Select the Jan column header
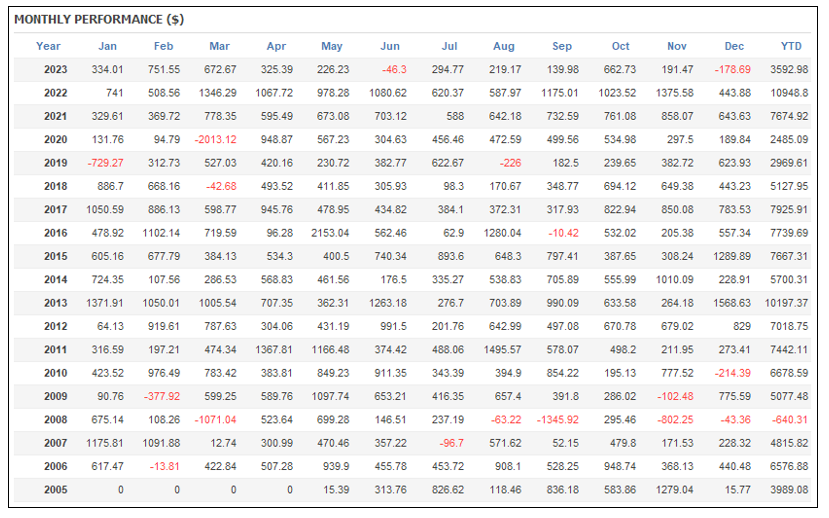The width and height of the screenshot is (829, 518). [x=107, y=46]
